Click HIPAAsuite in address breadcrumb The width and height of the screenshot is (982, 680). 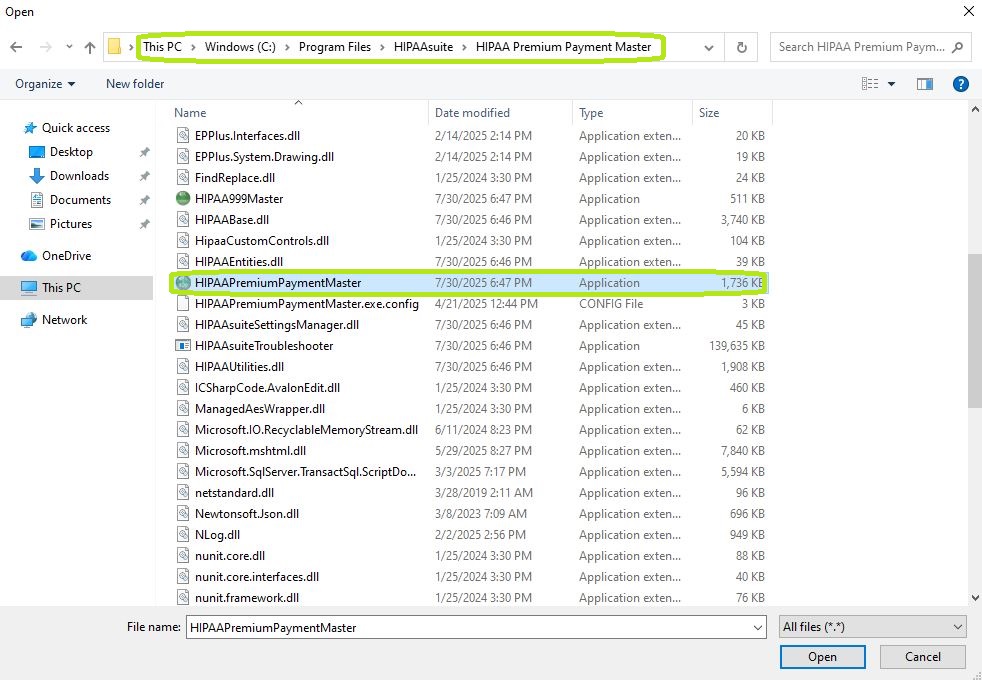(423, 47)
